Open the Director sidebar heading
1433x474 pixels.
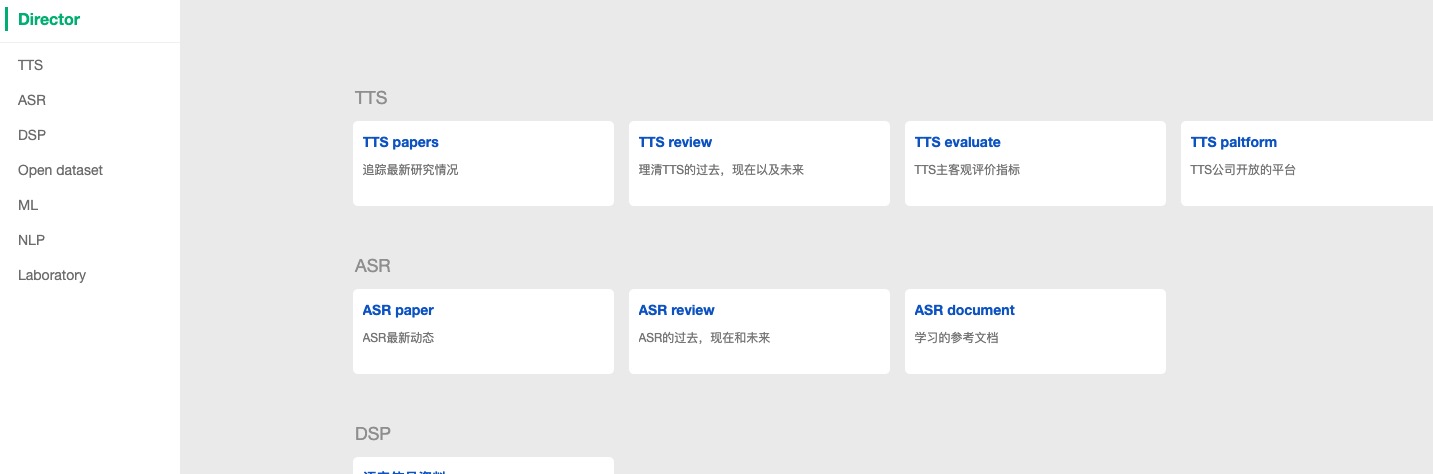click(49, 19)
